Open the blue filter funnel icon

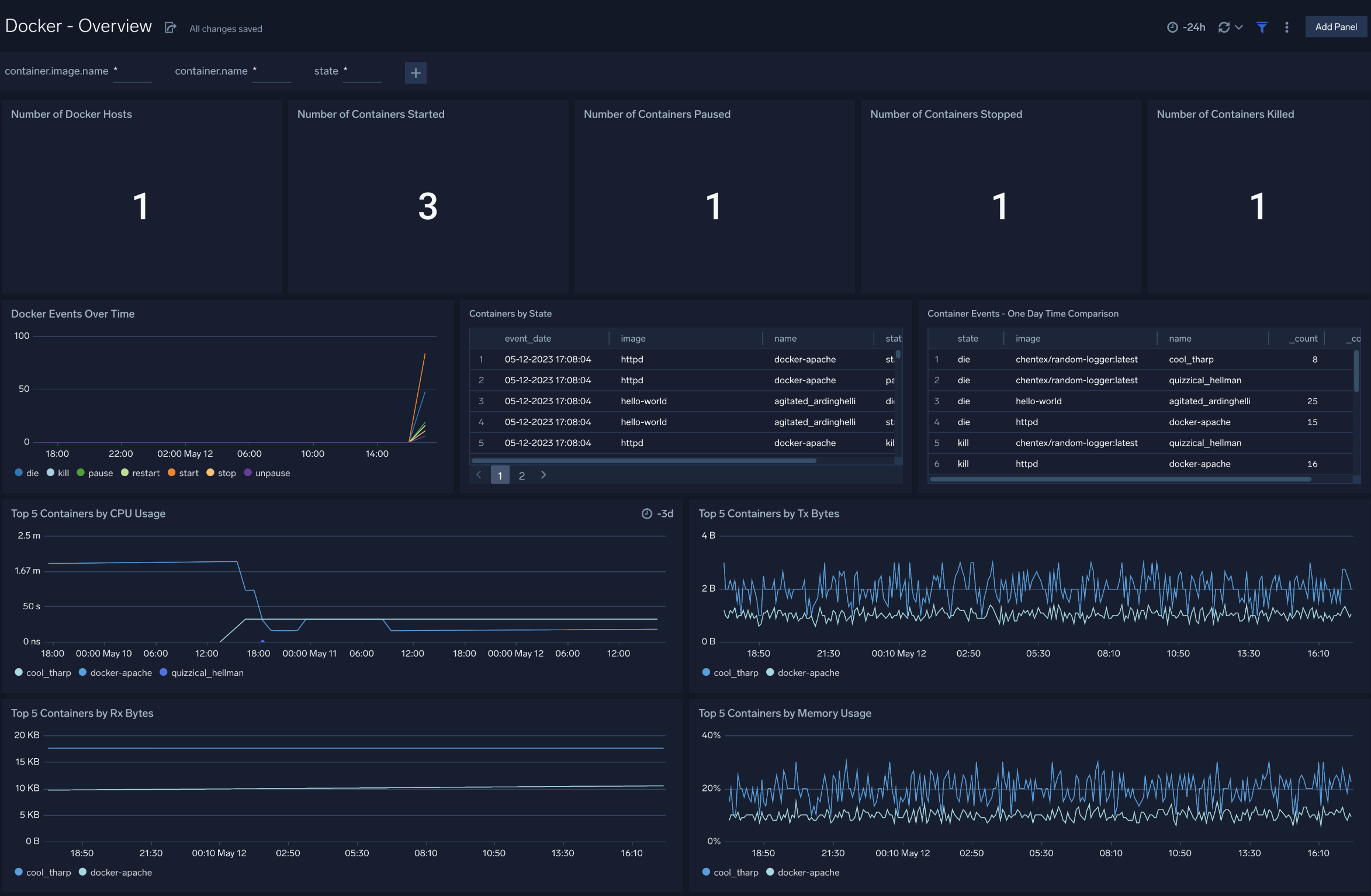(1262, 27)
